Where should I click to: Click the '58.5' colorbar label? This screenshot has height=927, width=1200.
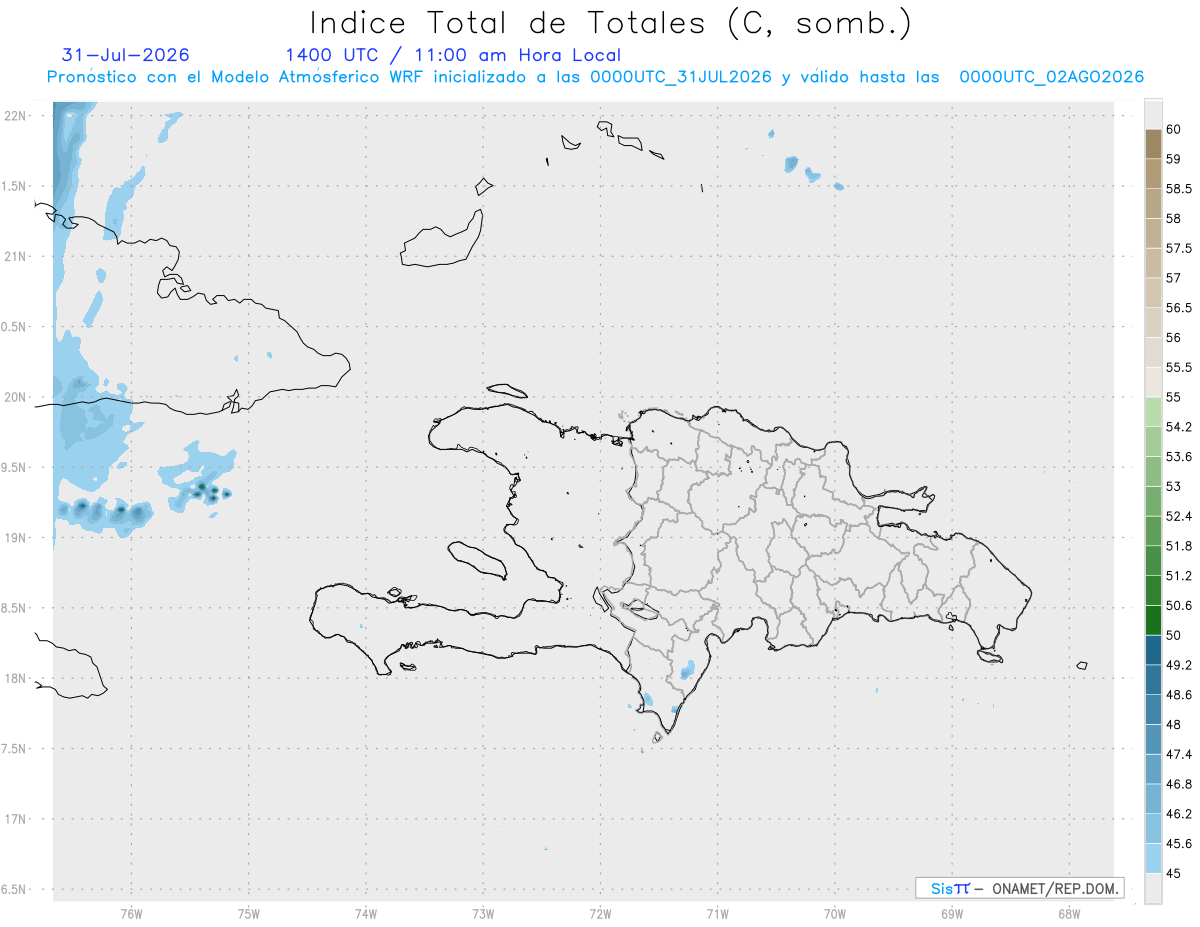coord(1178,189)
